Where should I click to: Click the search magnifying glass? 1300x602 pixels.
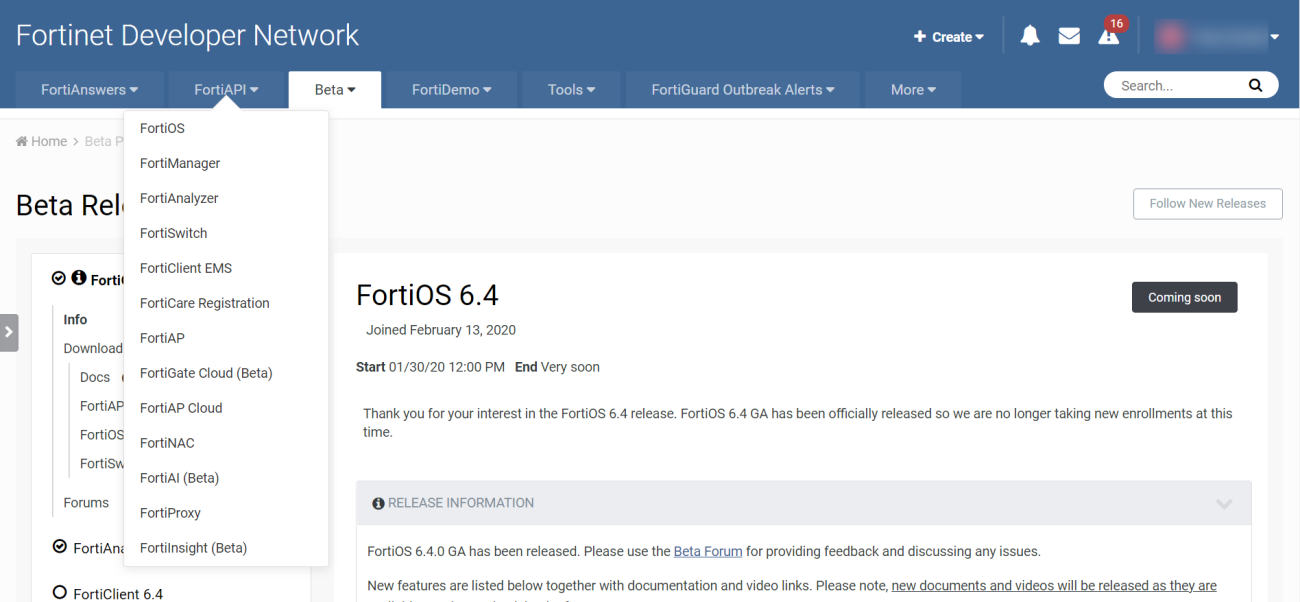[1256, 85]
